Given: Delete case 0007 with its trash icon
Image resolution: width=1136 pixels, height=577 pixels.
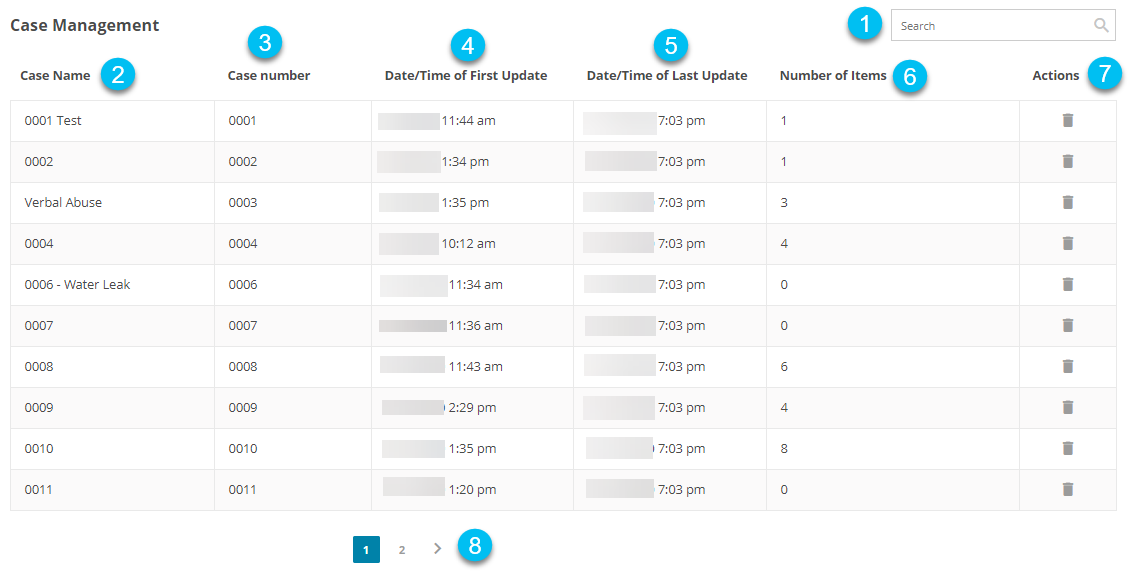Looking at the screenshot, I should (1067, 325).
